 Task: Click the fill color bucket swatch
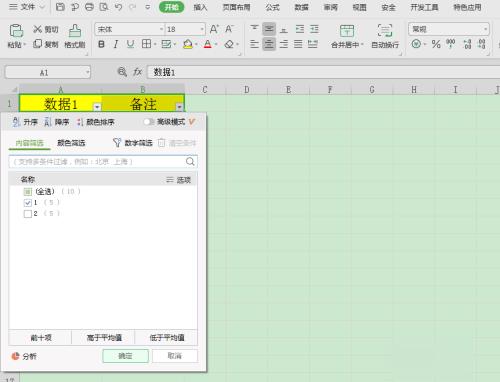188,44
